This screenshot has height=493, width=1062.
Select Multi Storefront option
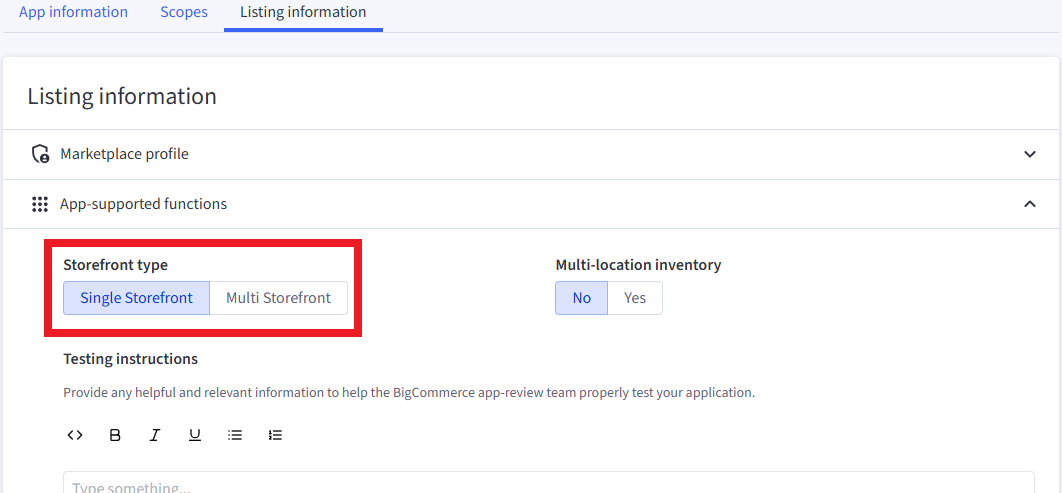point(278,298)
